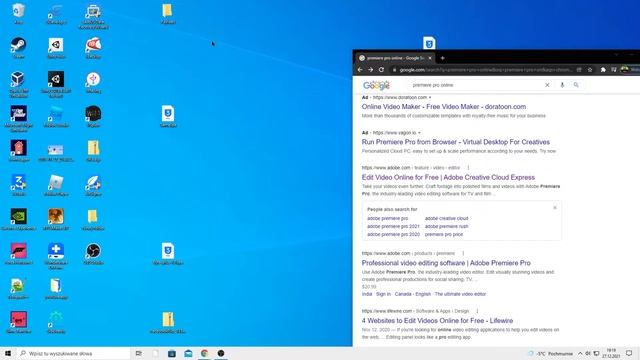Select 'adobe premiere pro 2020' related search
Image resolution: width=640 pixels, height=360 pixels.
pyautogui.click(x=393, y=234)
